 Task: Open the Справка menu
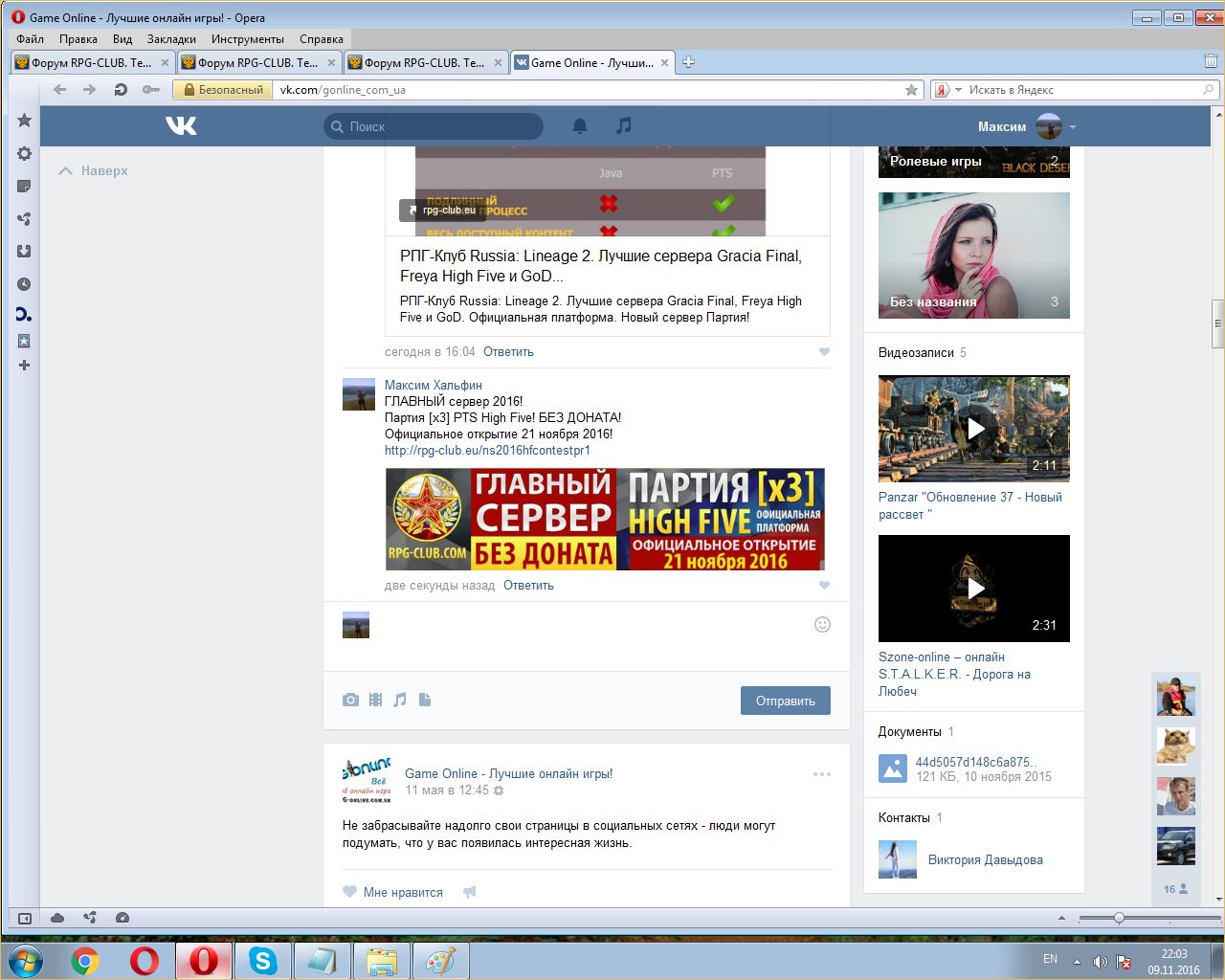[x=321, y=39]
